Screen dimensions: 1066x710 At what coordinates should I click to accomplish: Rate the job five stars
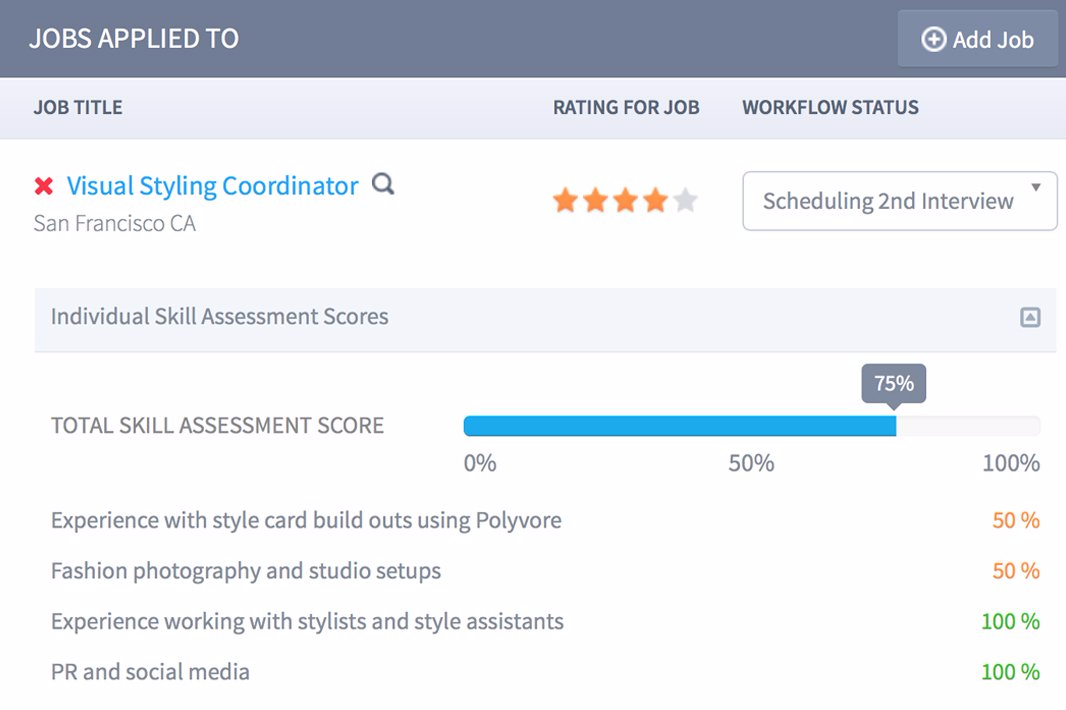(685, 200)
